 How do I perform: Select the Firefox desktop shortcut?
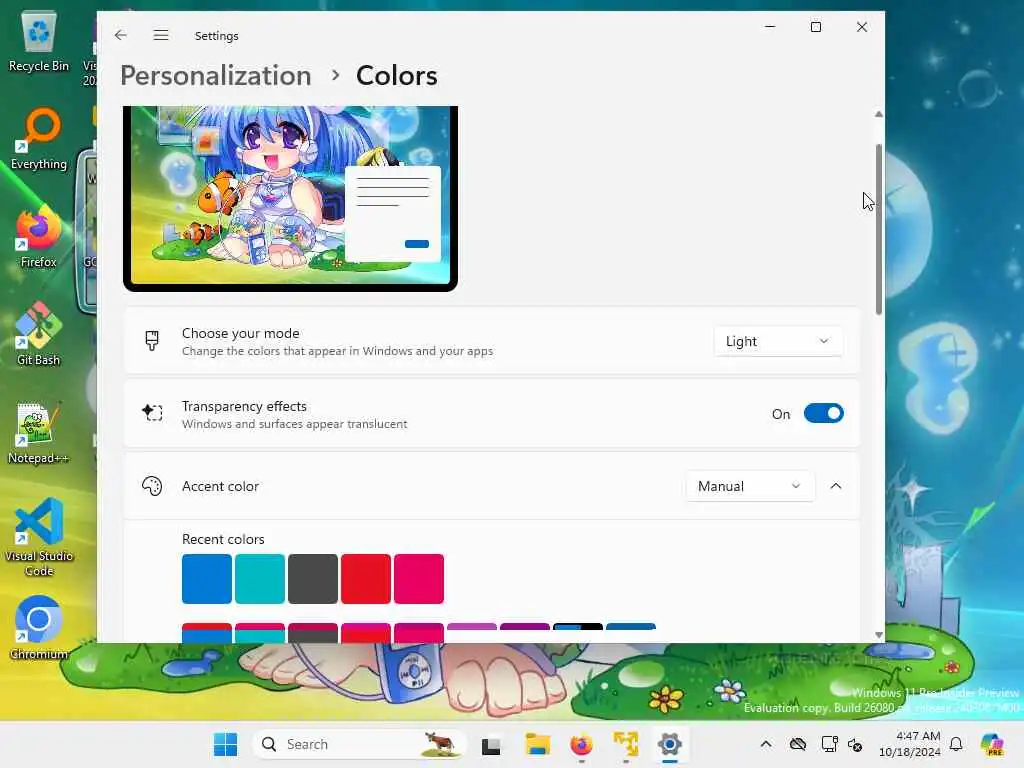coord(39,237)
